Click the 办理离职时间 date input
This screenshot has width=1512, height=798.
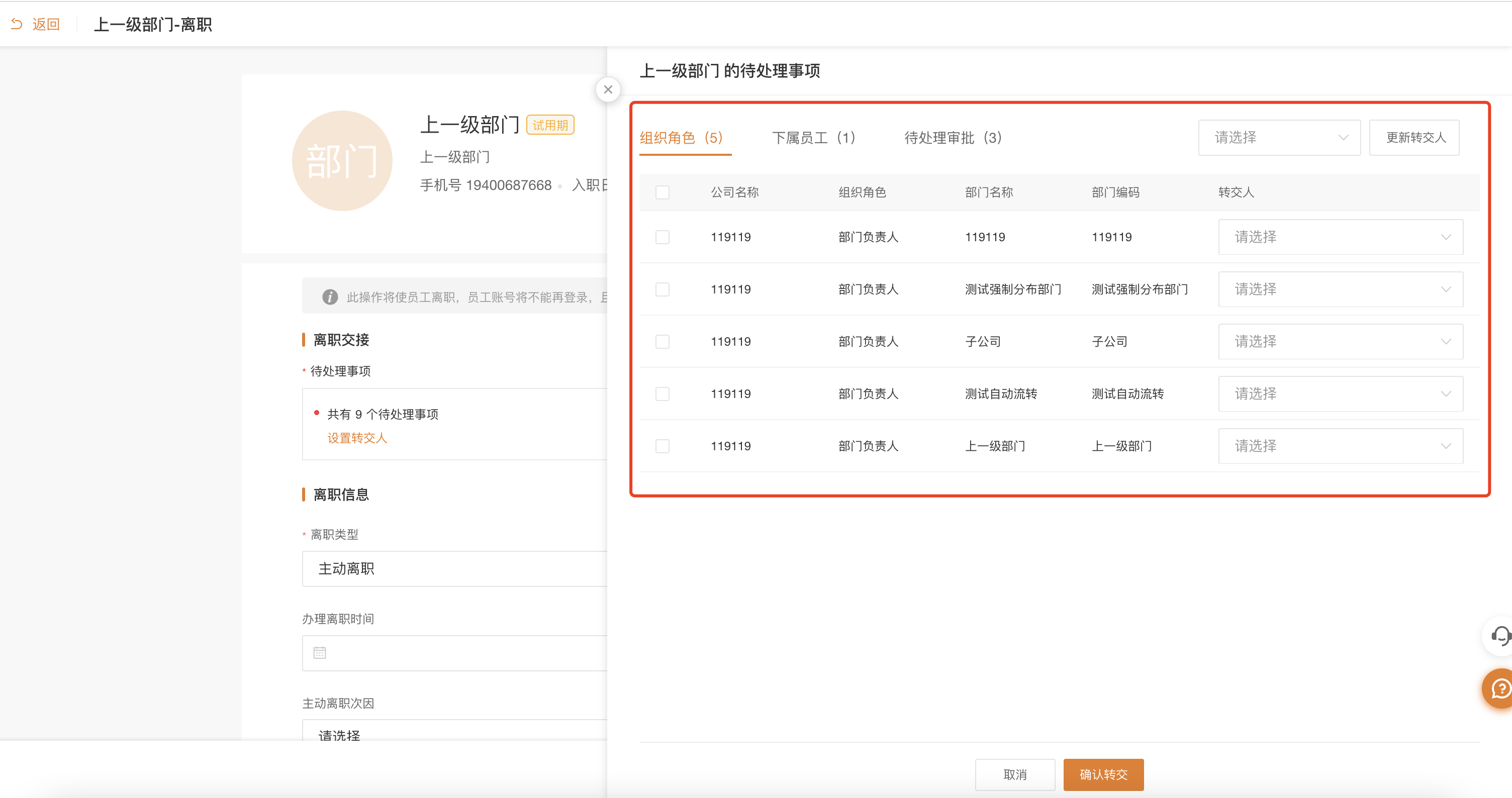[454, 652]
